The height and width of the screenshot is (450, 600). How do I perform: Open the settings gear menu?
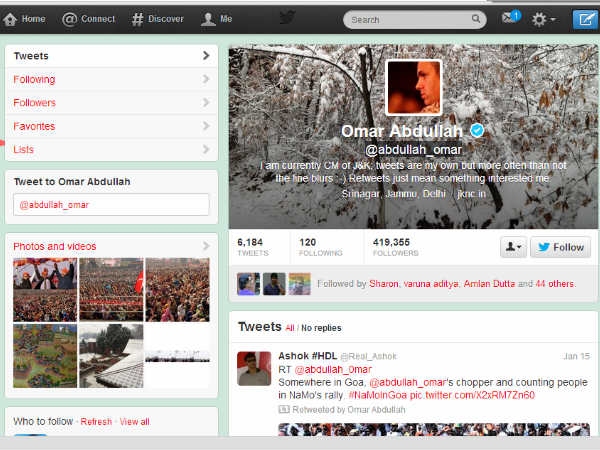tap(543, 19)
